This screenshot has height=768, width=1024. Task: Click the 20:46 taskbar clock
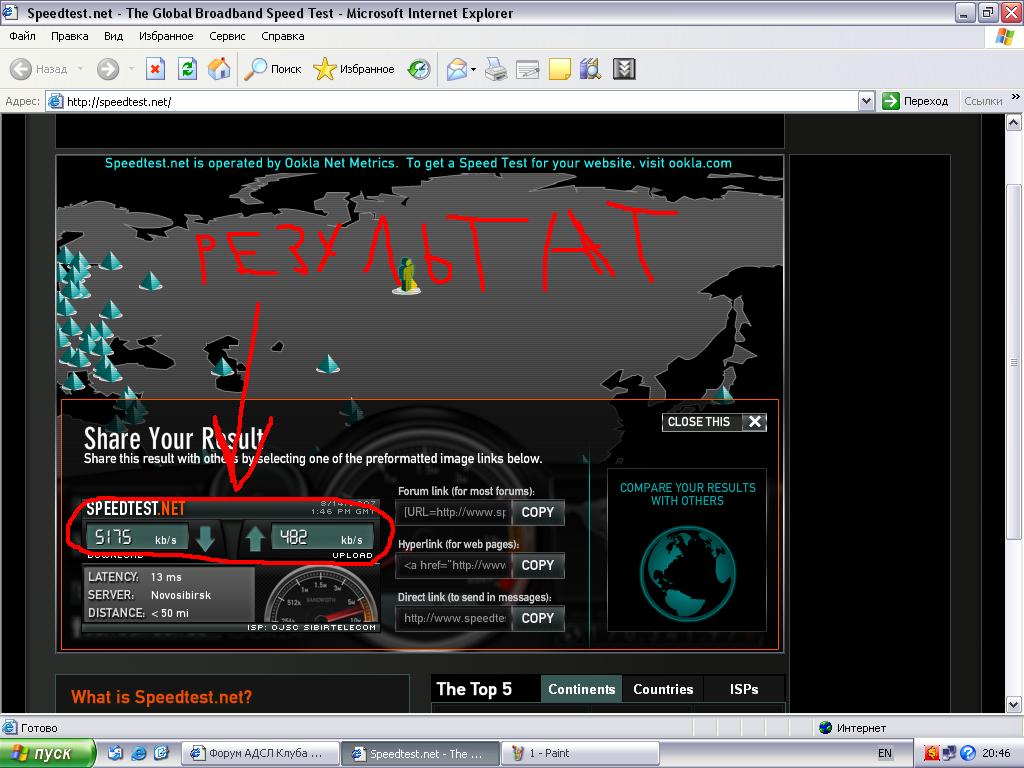[996, 753]
